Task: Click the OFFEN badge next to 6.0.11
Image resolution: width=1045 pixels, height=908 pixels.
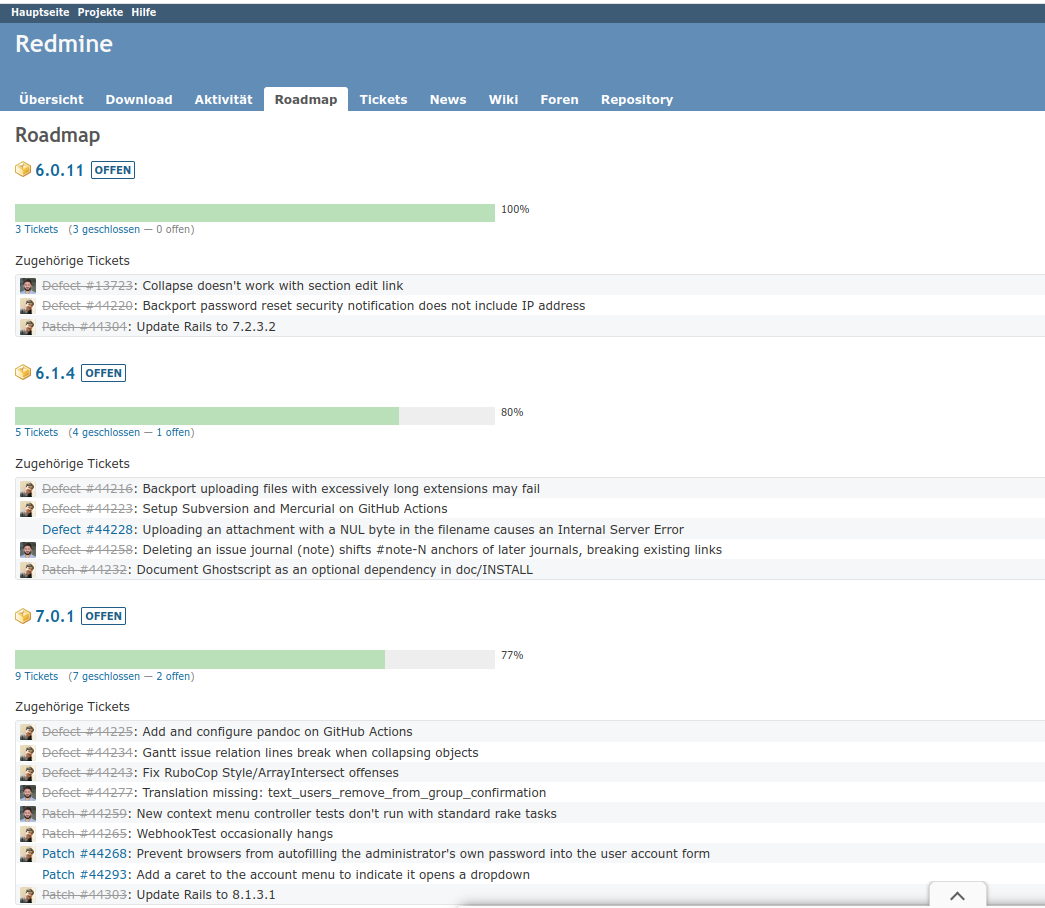Action: 113,170
